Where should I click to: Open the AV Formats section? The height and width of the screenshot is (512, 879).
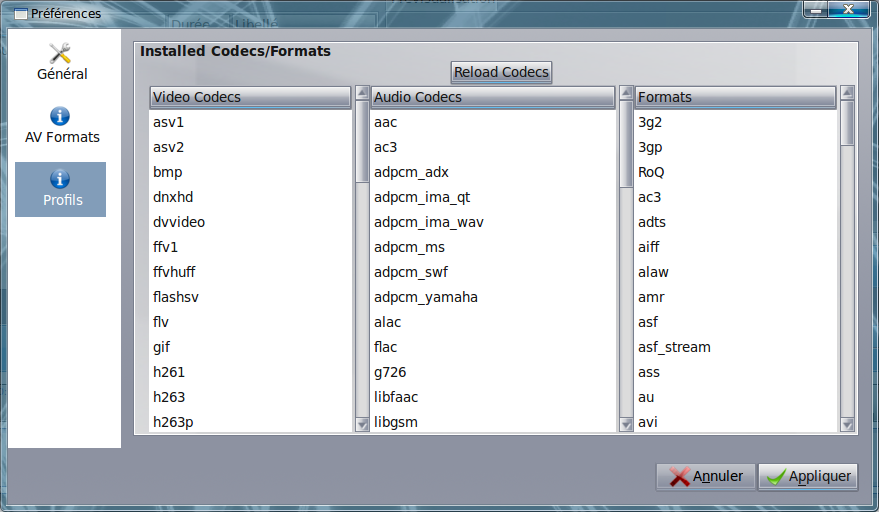(61, 126)
